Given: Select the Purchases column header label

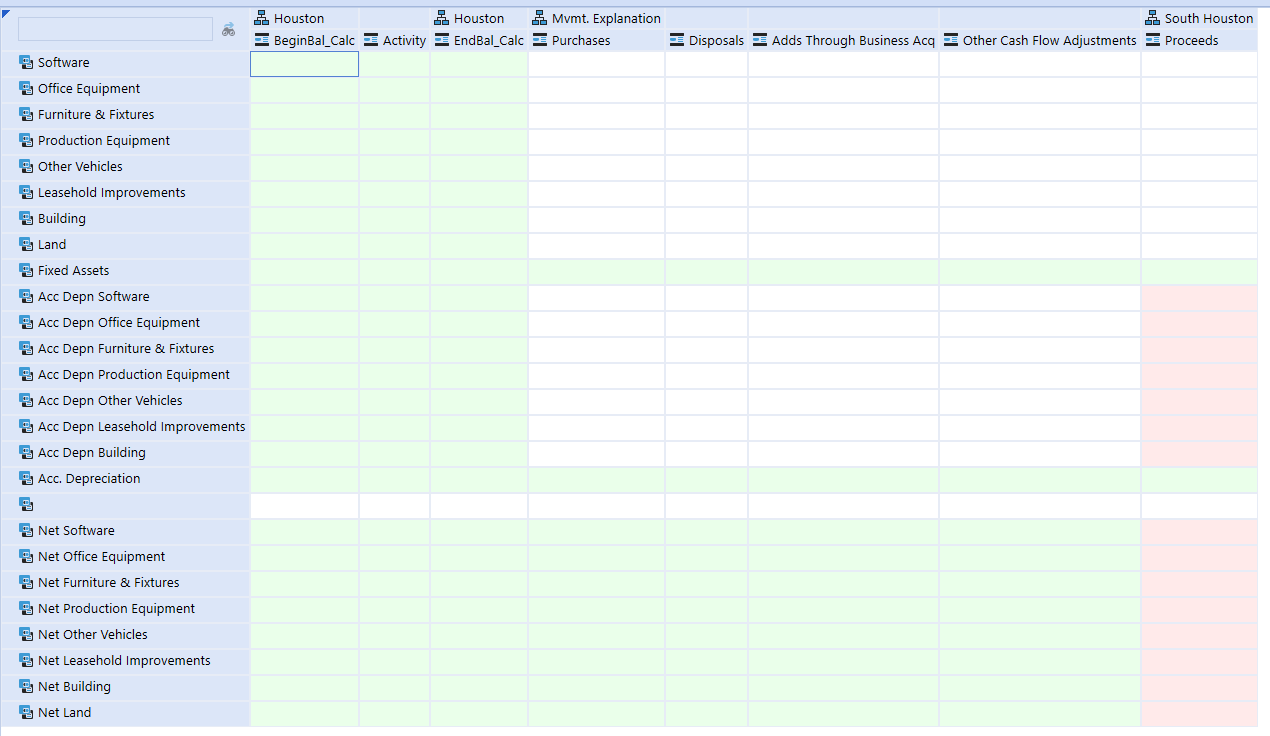Looking at the screenshot, I should (581, 41).
